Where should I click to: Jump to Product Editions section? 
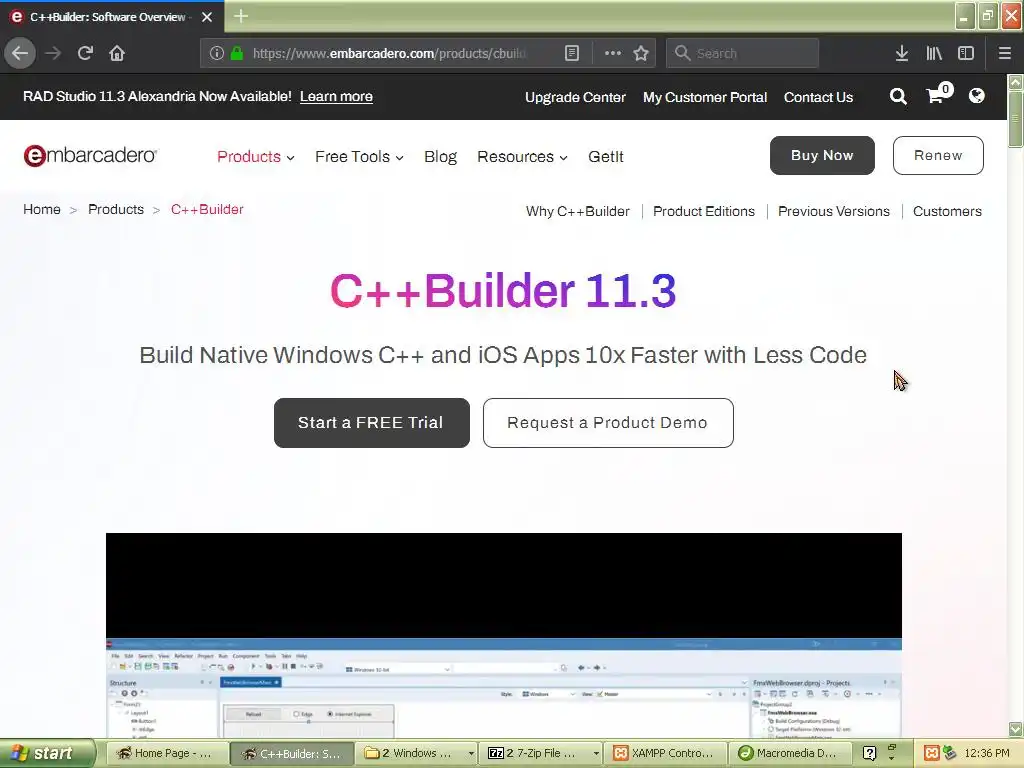click(704, 212)
